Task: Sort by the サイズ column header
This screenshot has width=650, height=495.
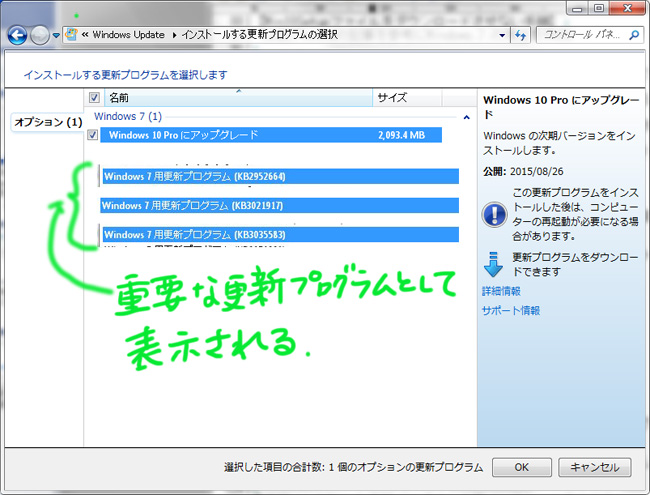Action: [390, 98]
